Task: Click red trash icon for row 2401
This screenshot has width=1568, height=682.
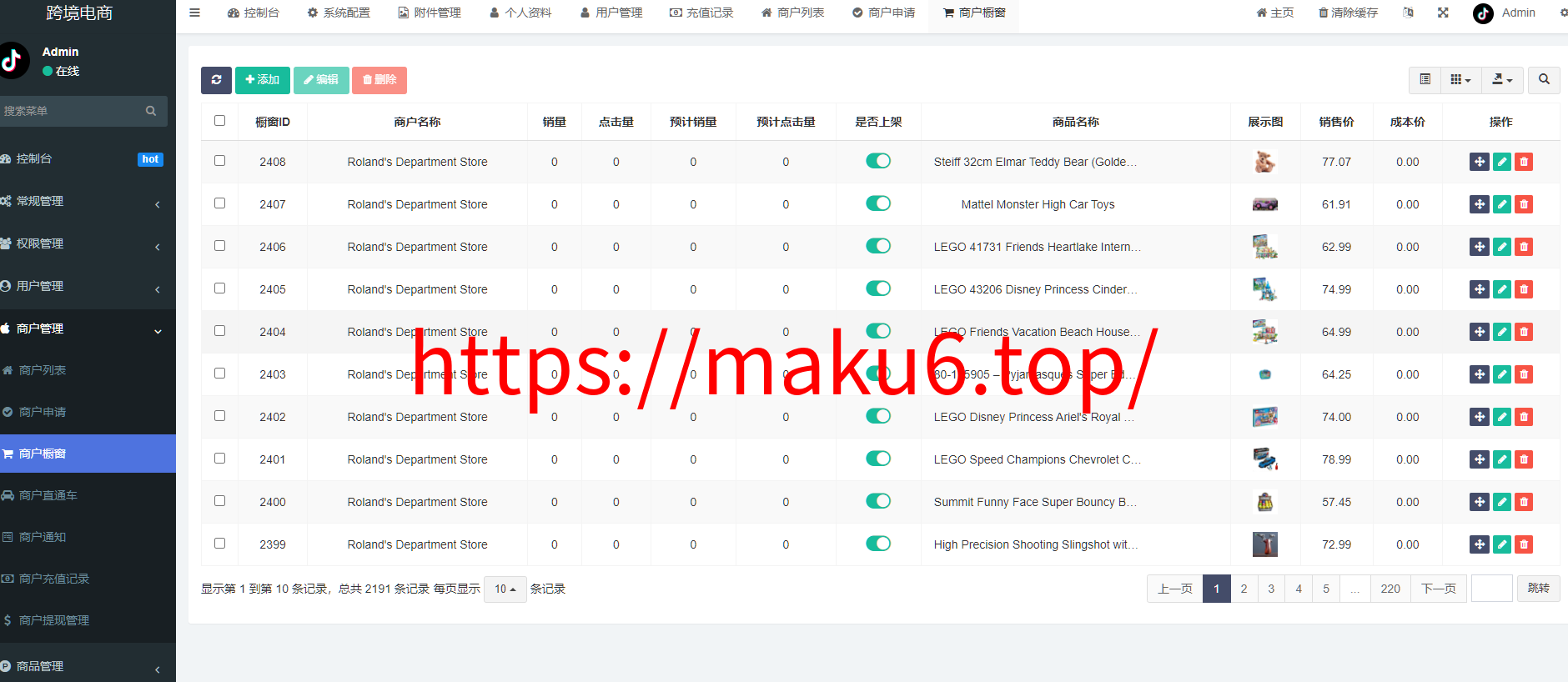Action: click(1524, 459)
